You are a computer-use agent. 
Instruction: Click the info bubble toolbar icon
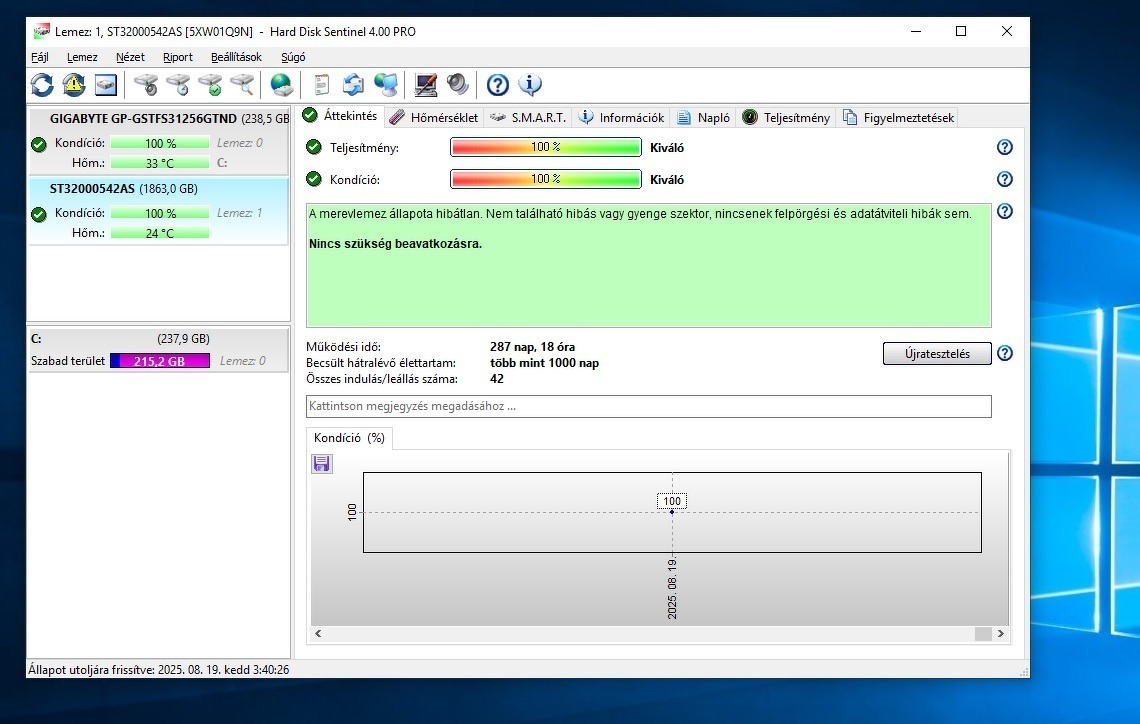(530, 85)
